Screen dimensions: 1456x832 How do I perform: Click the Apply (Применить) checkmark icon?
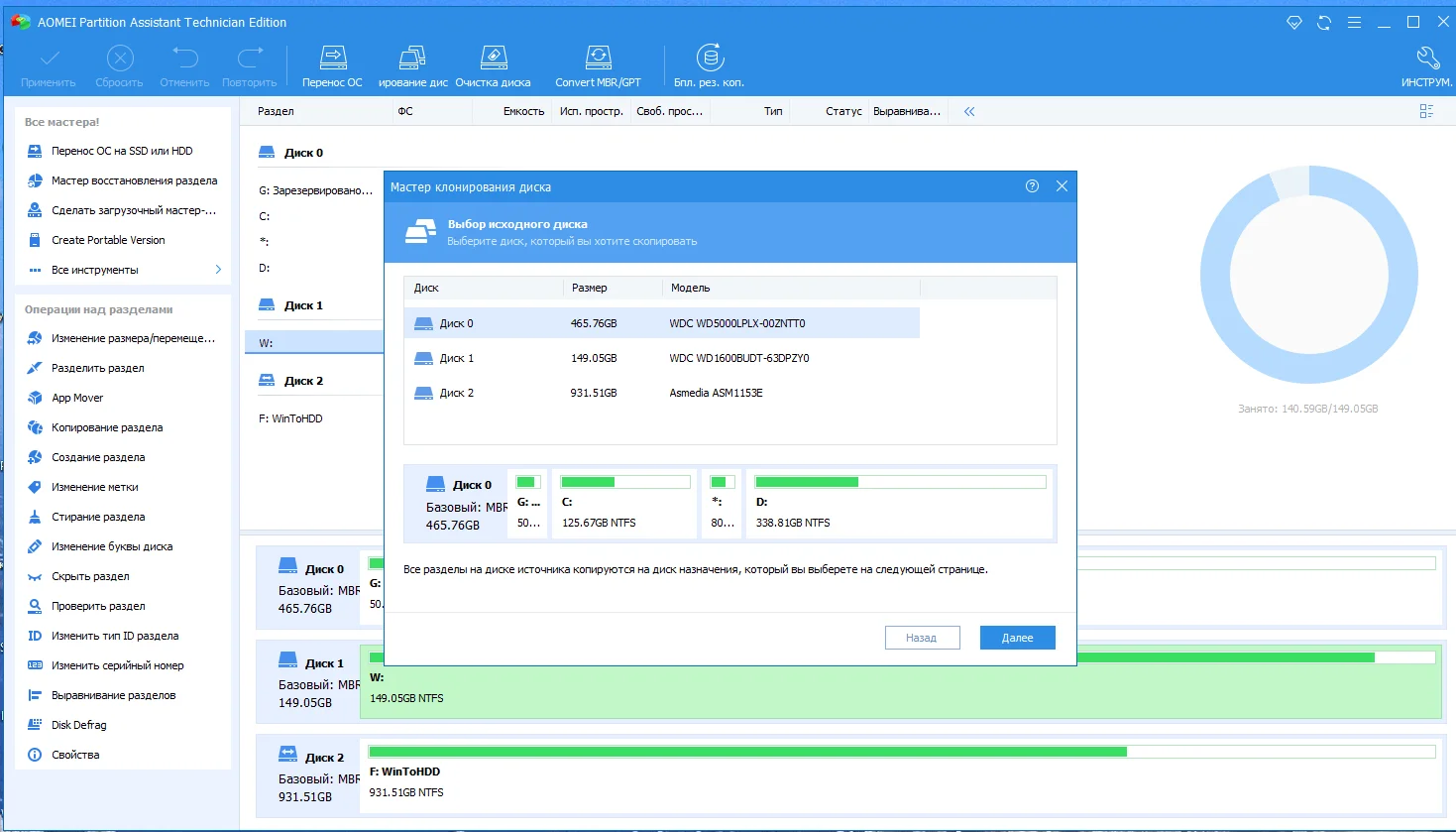click(50, 59)
